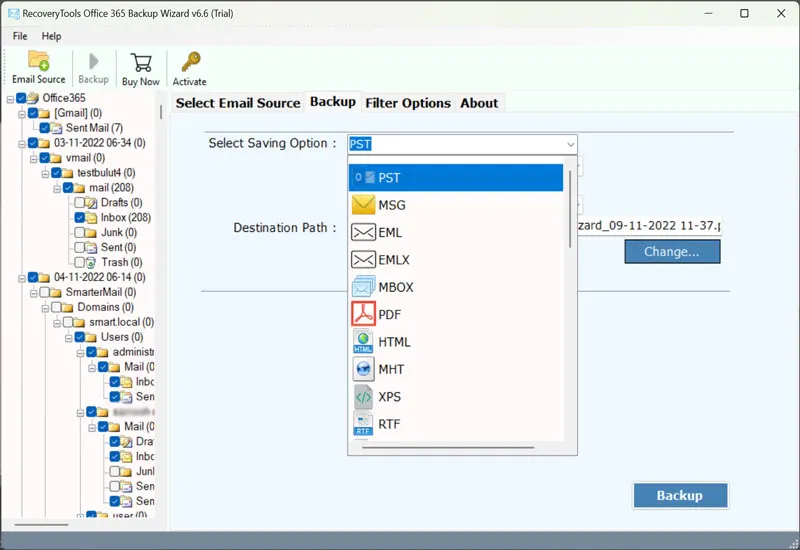Open the Select Saving Option dropdown arrow
Screen dimensions: 800x550
pos(571,144)
